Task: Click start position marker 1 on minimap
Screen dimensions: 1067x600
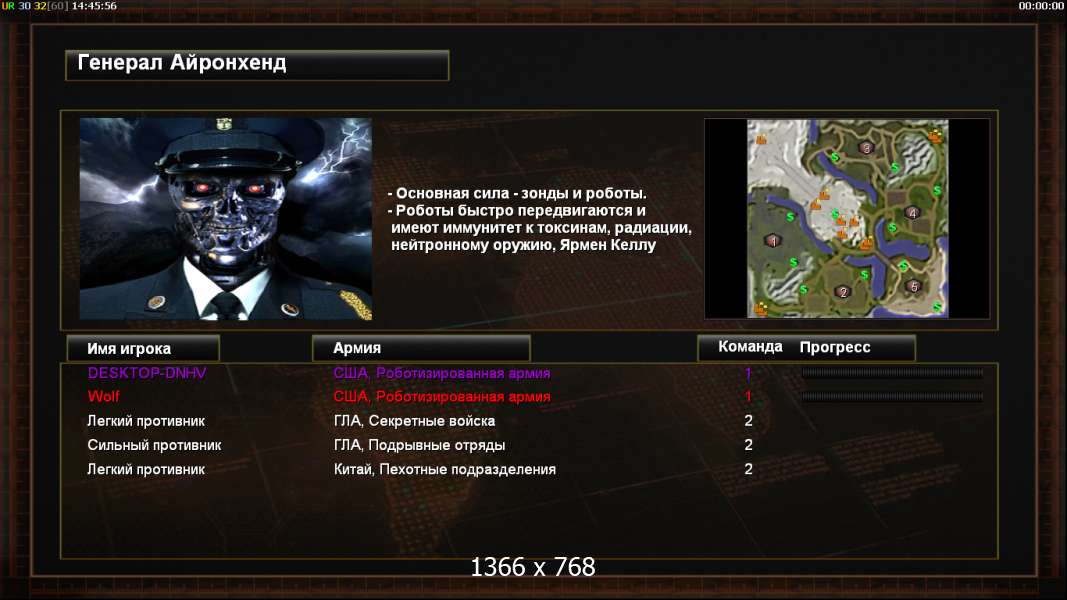Action: point(772,241)
